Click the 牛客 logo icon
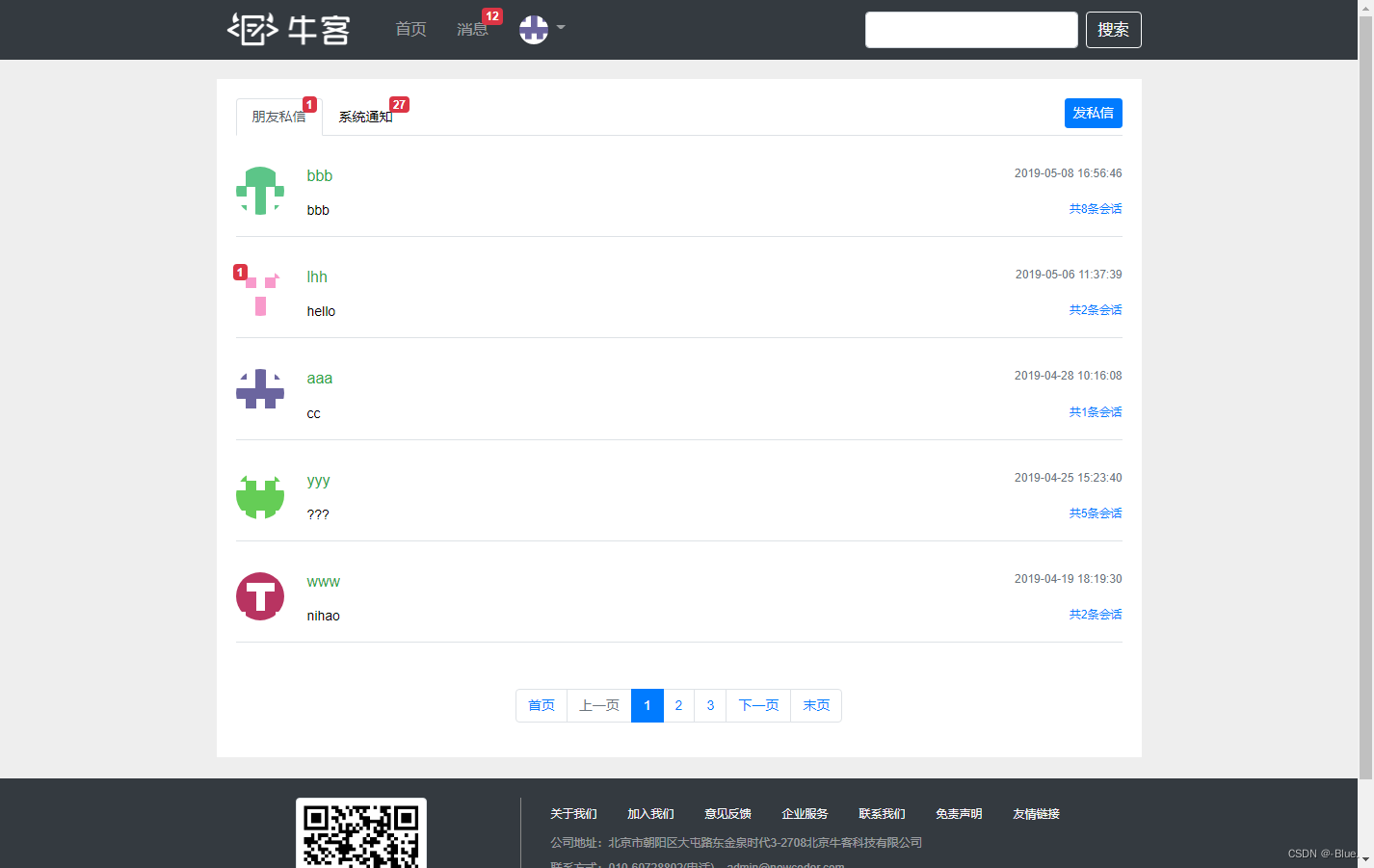Viewport: 1374px width, 868px height. [x=253, y=29]
